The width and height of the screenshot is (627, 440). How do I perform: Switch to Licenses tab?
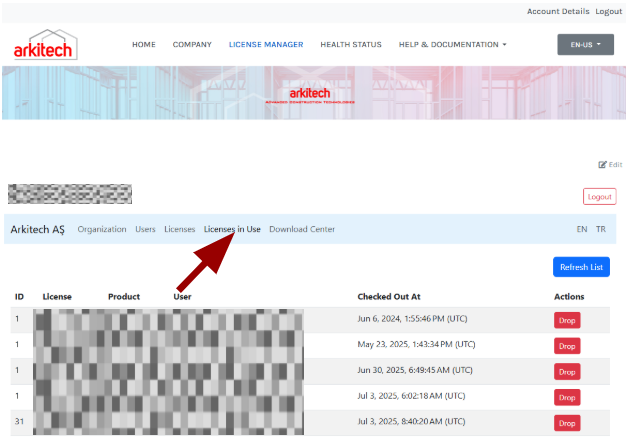coord(180,229)
